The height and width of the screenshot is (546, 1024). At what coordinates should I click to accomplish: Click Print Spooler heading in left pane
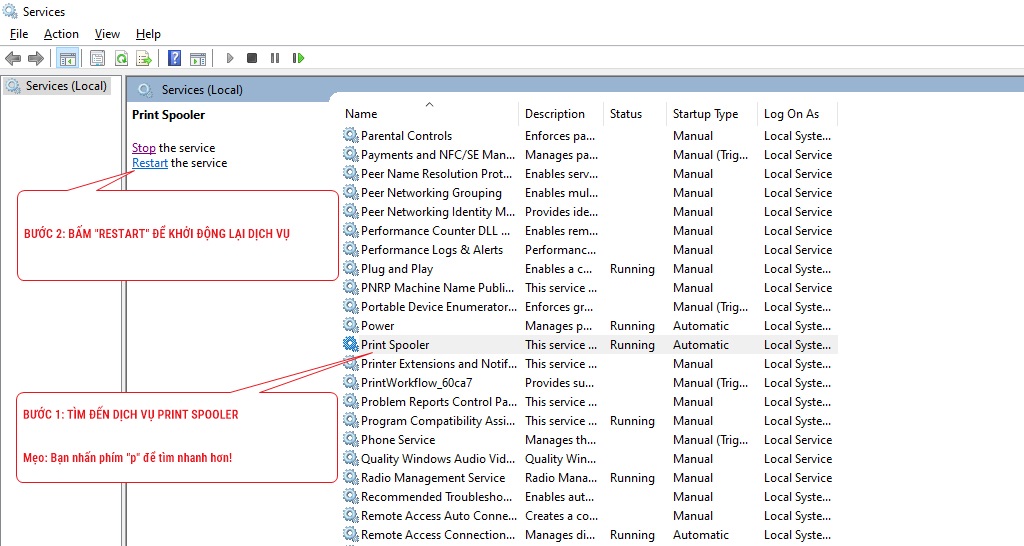pyautogui.click(x=168, y=115)
